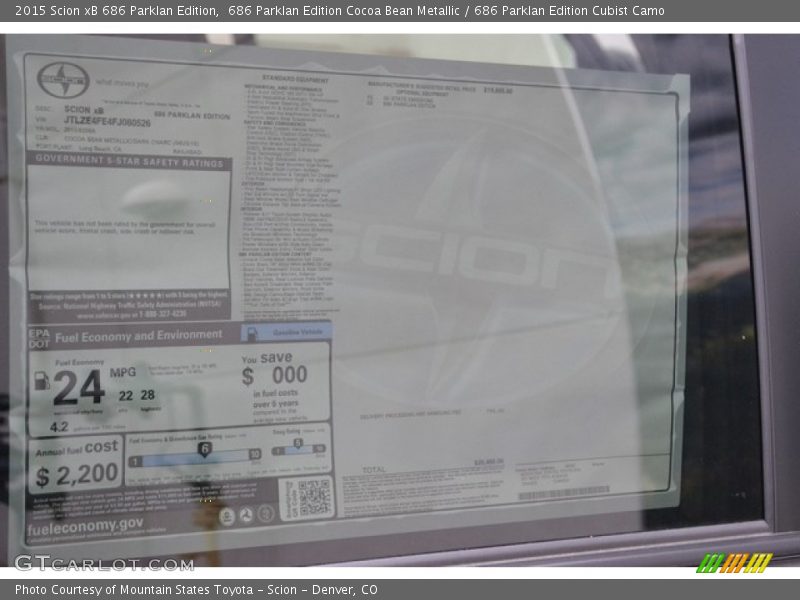
Task: Click the VIN JTLZE4FE4FJ080526
Action: click(107, 121)
